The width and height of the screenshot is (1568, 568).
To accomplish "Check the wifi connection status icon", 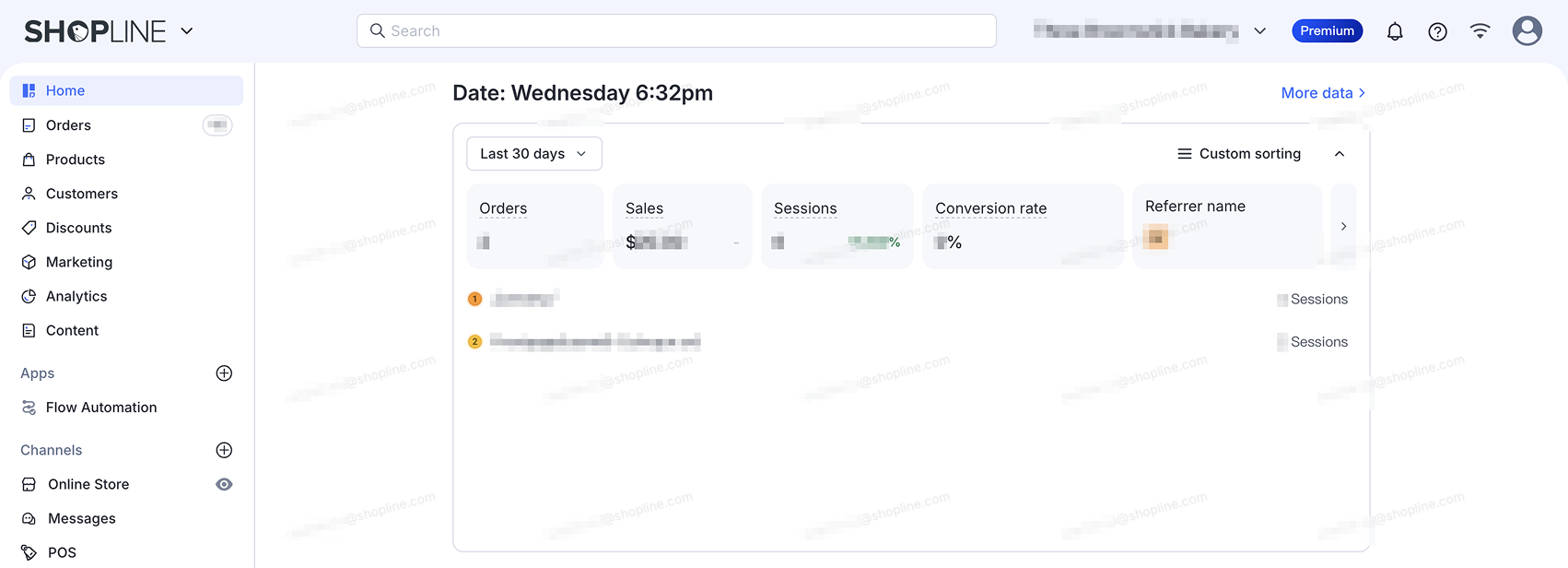I will [1480, 31].
